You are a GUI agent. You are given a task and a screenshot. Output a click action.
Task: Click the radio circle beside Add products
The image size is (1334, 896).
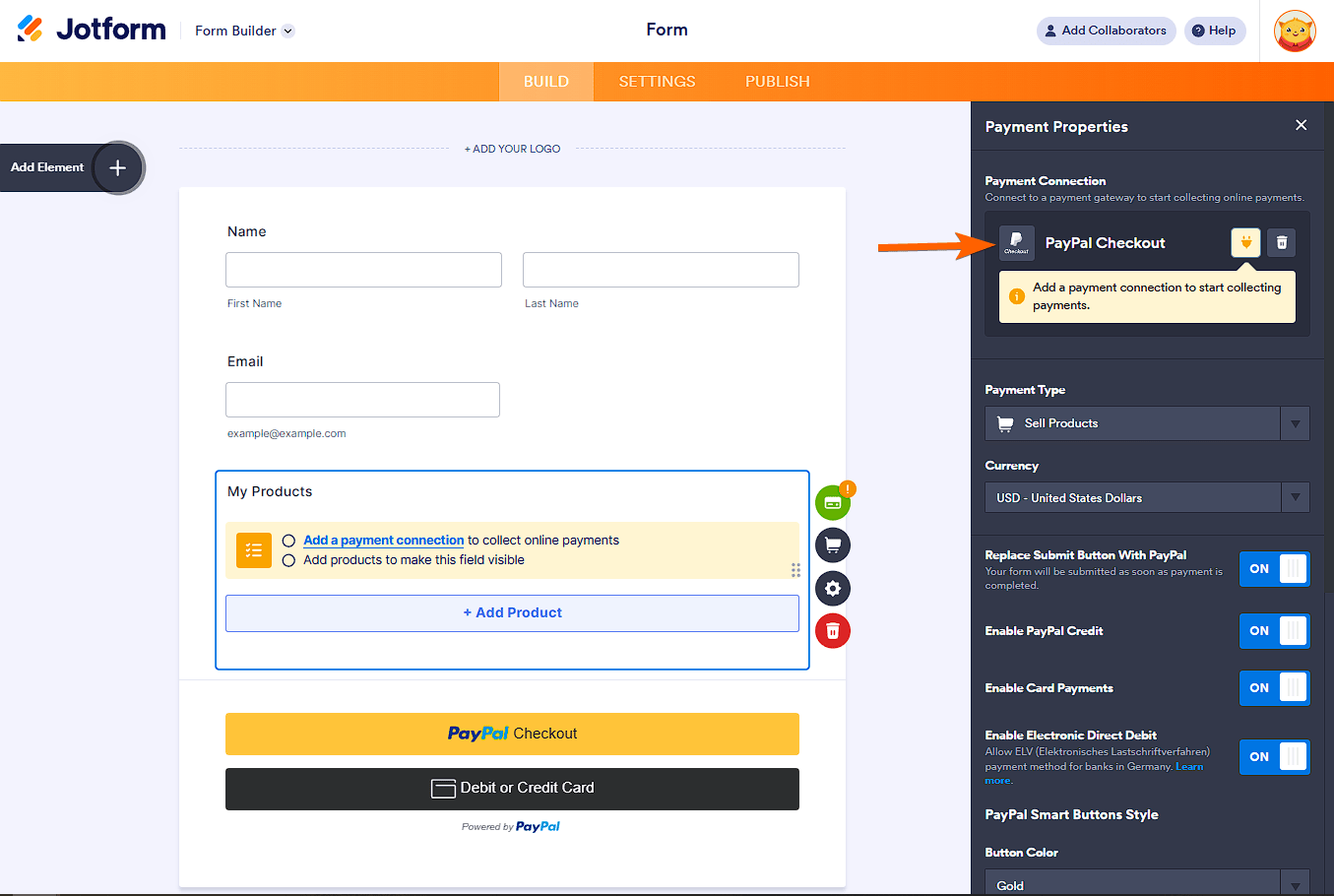pyautogui.click(x=288, y=560)
